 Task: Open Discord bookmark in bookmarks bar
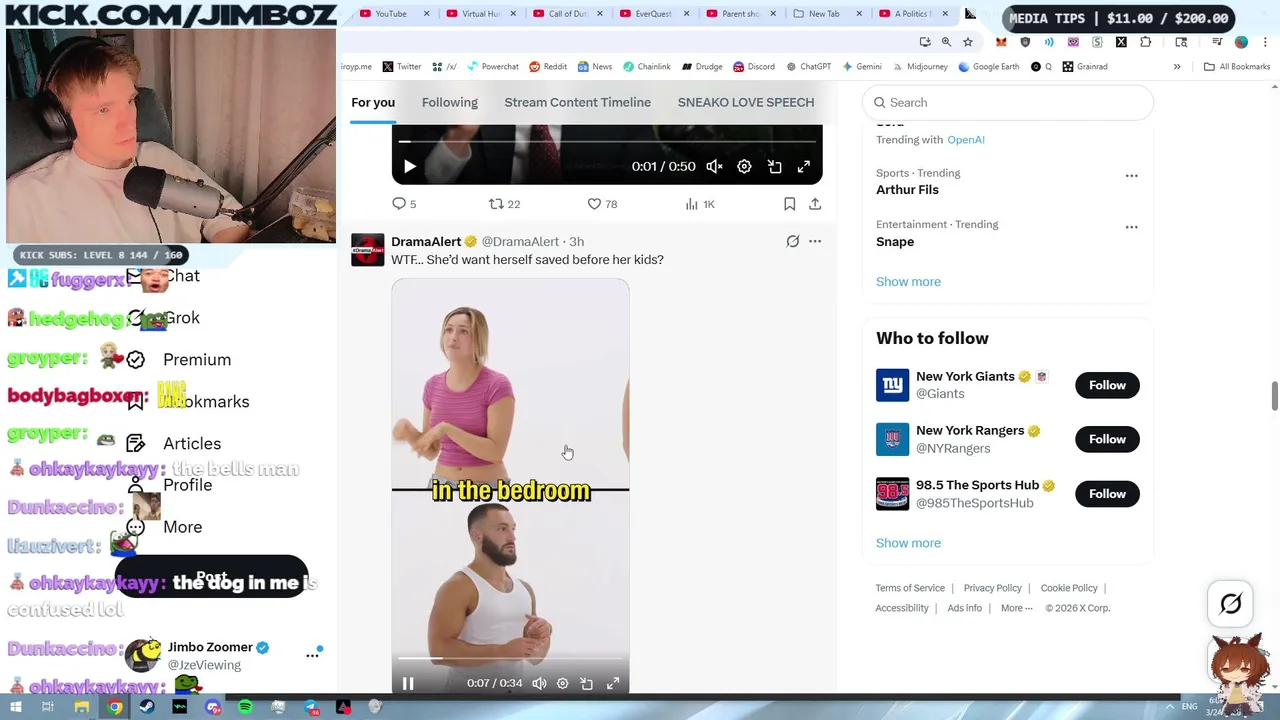[x=754, y=67]
